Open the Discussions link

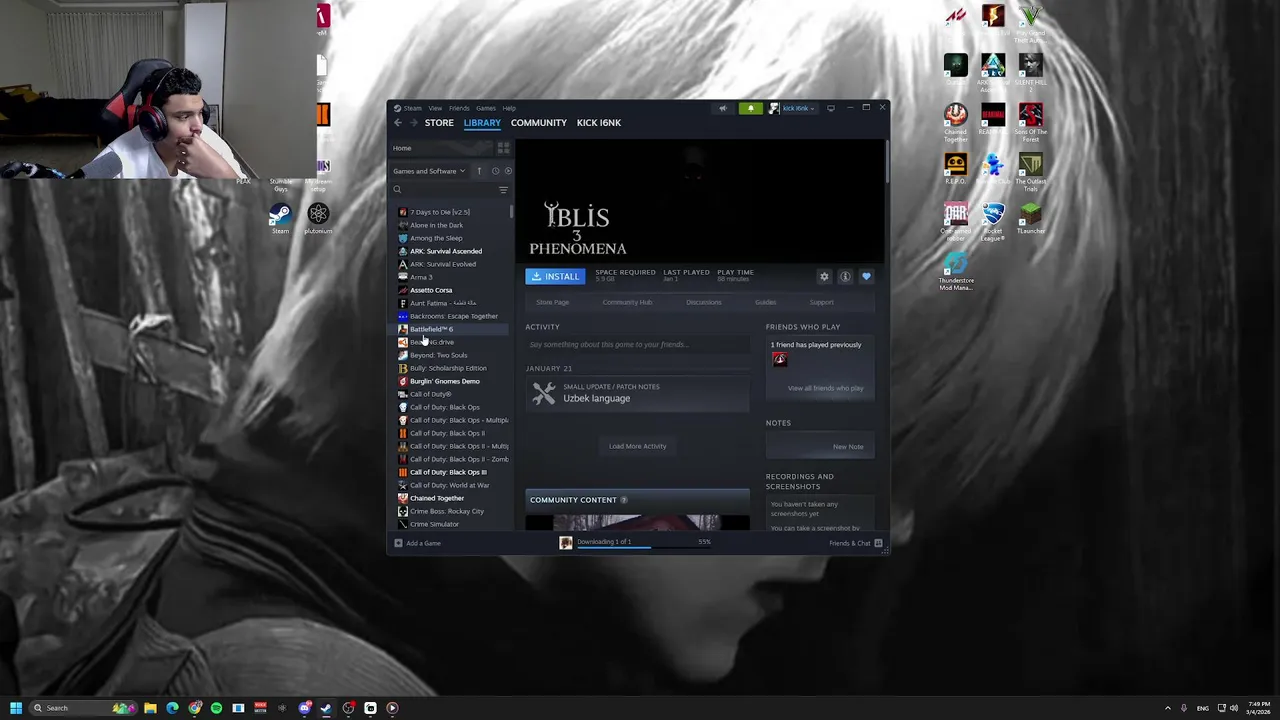click(x=703, y=303)
